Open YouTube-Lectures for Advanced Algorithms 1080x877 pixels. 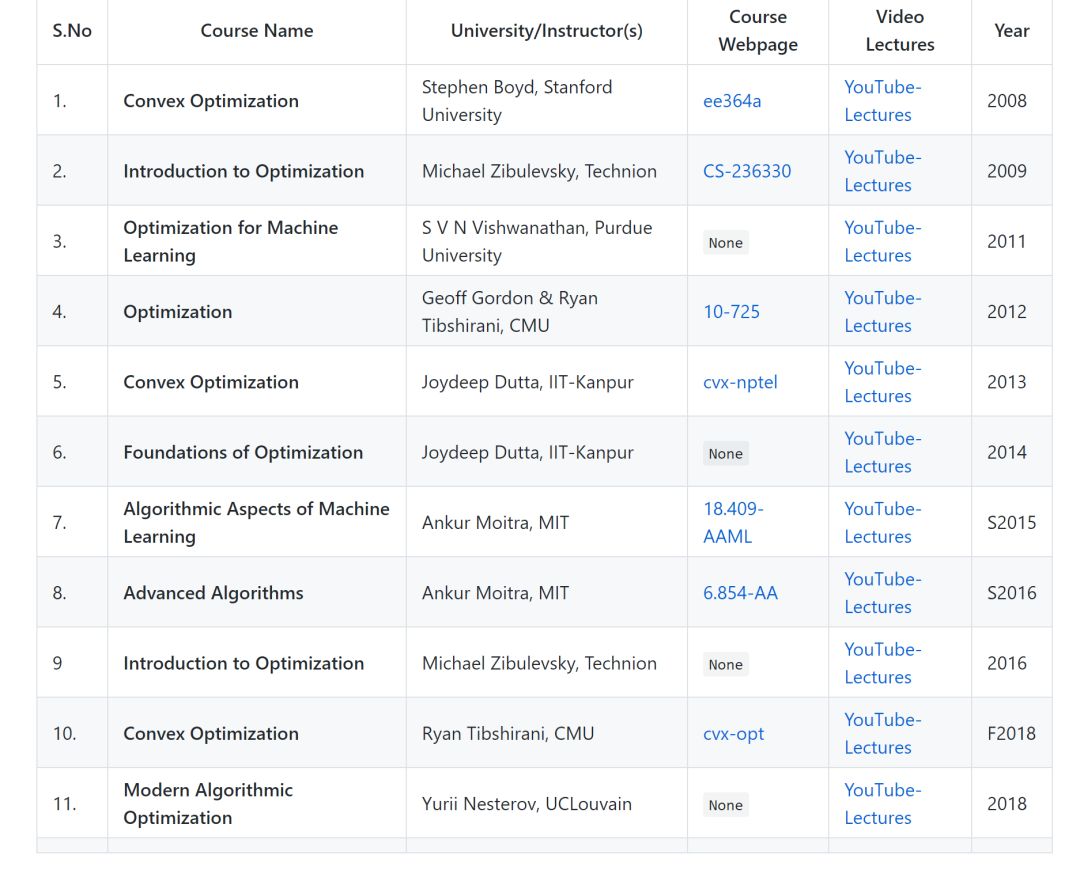pyautogui.click(x=882, y=593)
